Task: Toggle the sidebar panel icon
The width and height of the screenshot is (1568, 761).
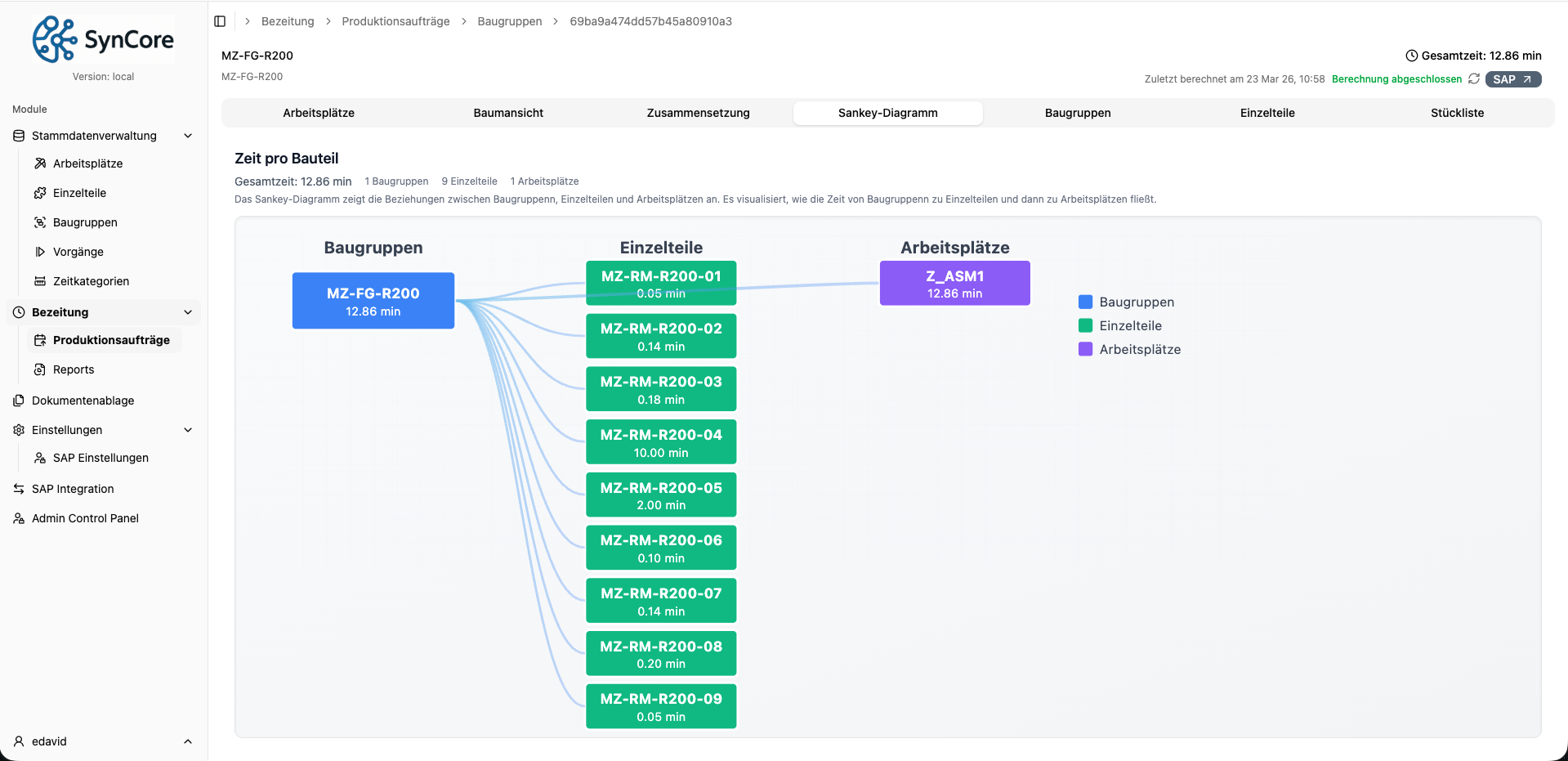Action: [x=220, y=21]
